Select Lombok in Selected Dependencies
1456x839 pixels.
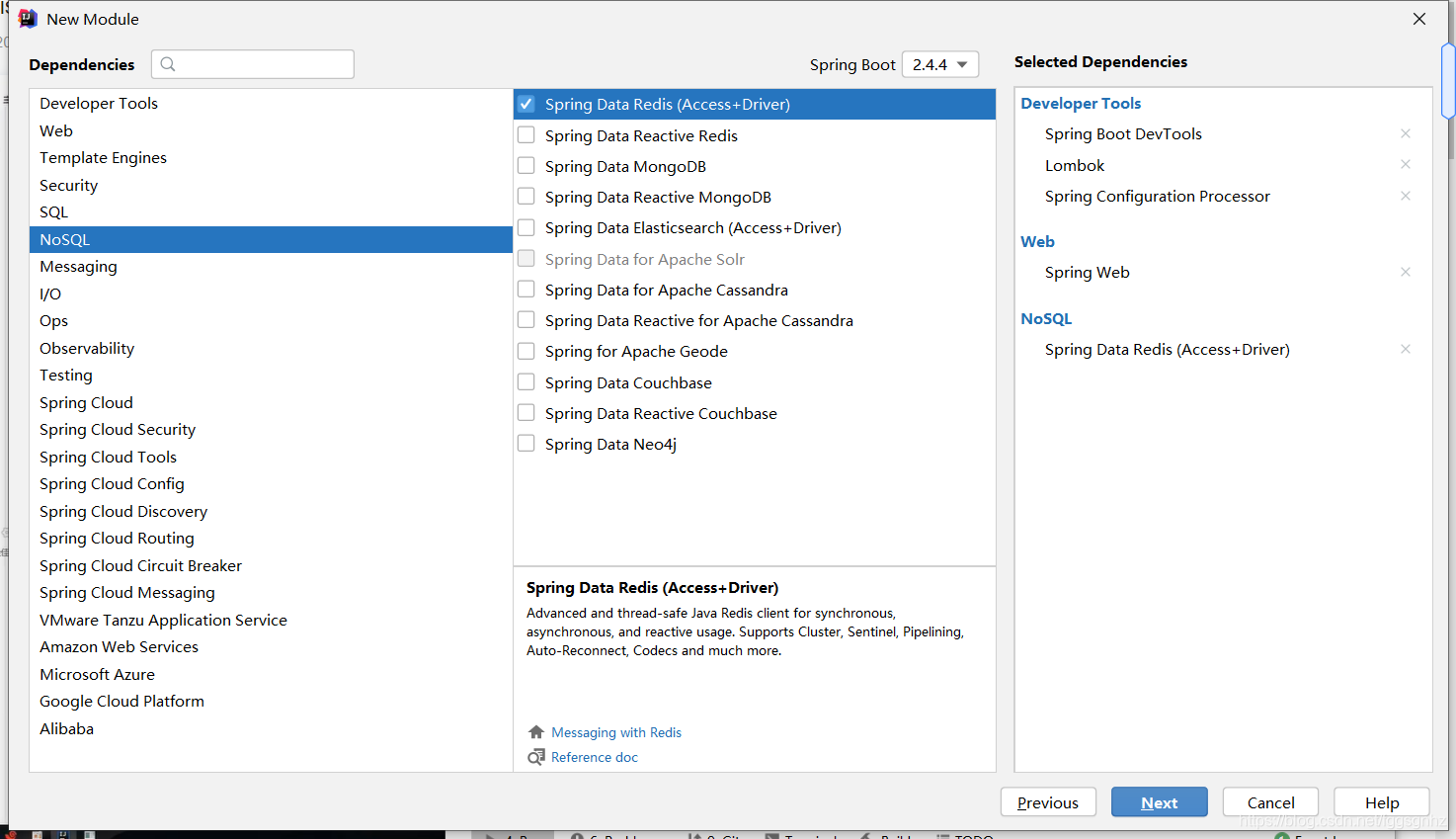(1075, 165)
